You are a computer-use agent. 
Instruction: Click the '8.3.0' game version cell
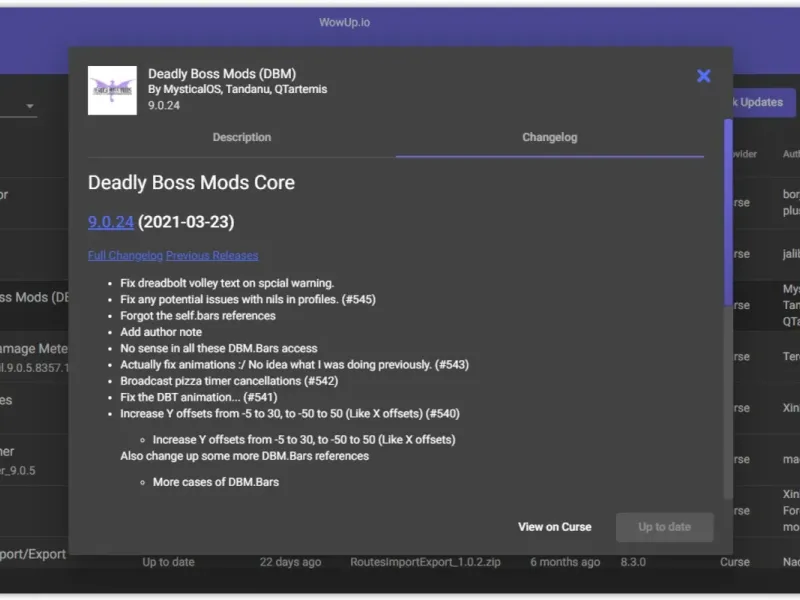coord(633,562)
